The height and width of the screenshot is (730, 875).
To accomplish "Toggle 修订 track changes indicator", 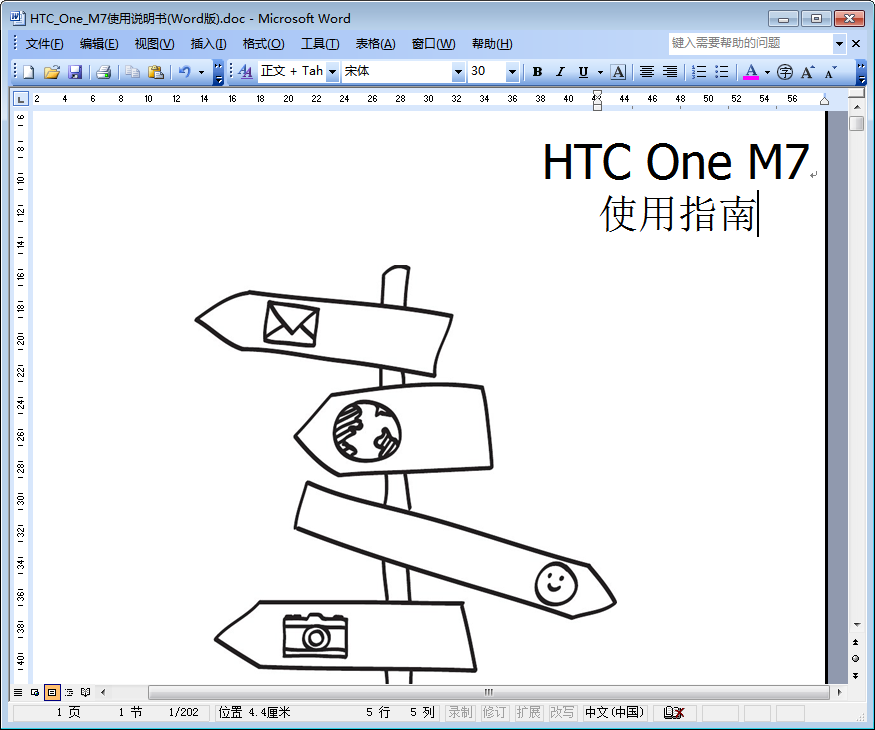I will pos(494,713).
